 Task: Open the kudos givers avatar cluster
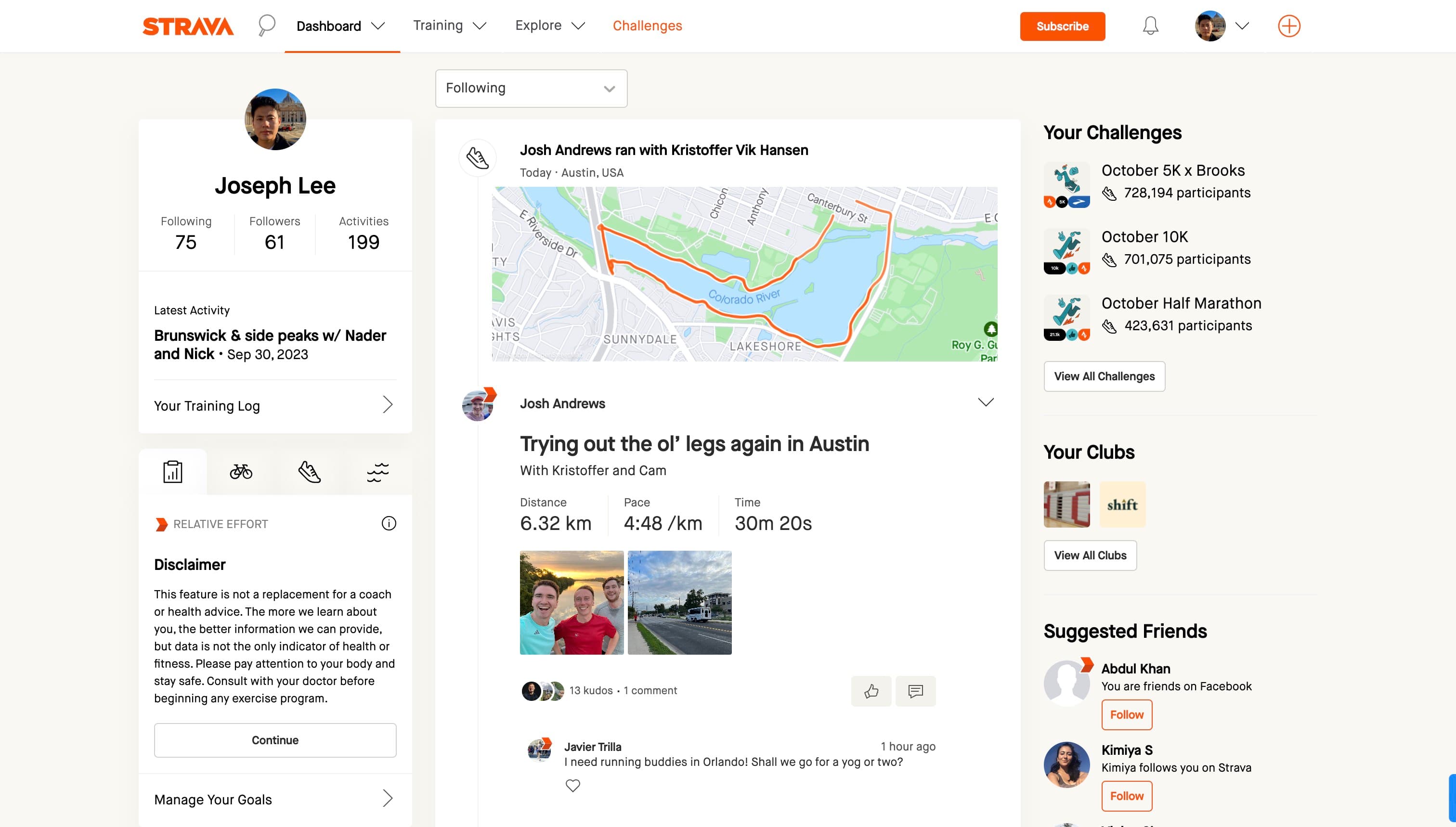click(543, 691)
